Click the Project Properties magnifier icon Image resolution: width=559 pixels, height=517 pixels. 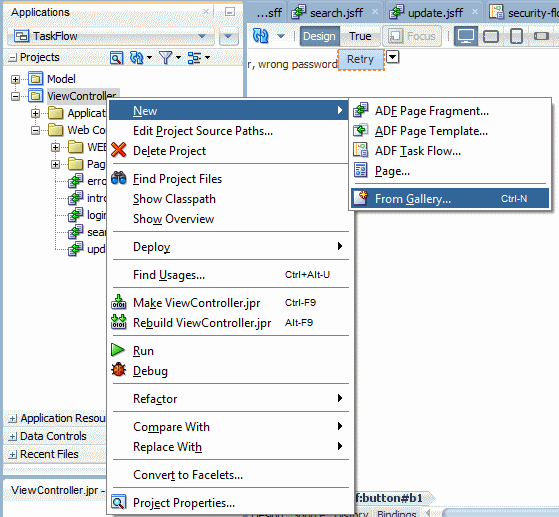click(x=119, y=502)
